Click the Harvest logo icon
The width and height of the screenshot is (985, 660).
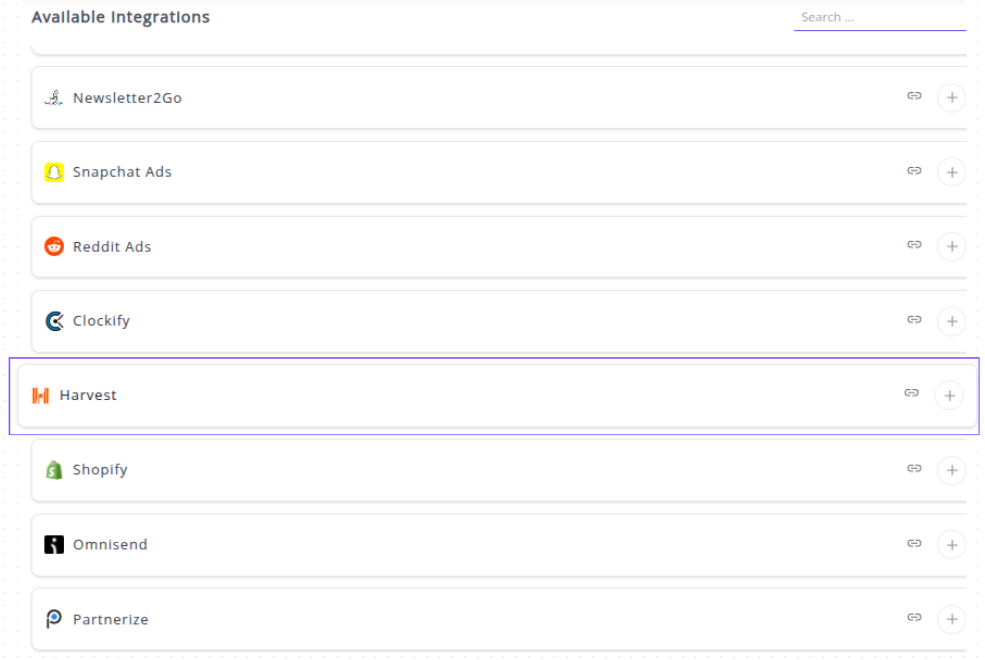point(41,396)
